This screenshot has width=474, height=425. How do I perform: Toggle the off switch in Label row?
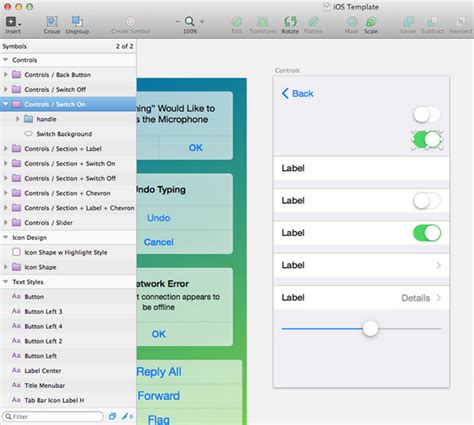[x=427, y=201]
